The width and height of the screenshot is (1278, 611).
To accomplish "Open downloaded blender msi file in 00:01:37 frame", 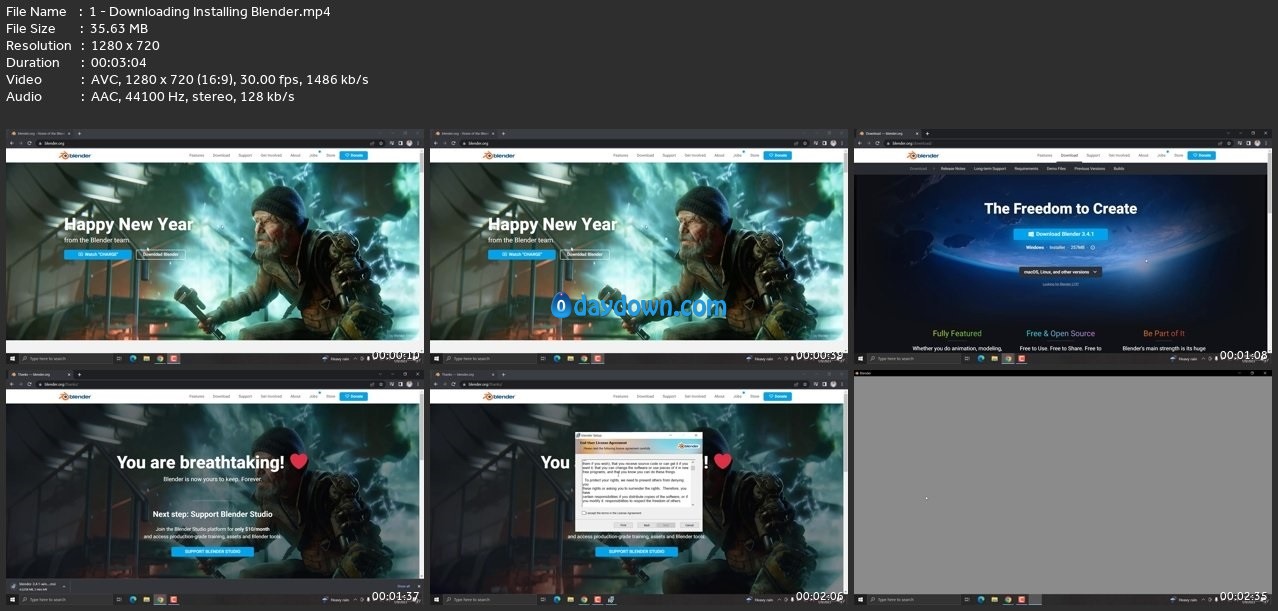I will (38, 585).
